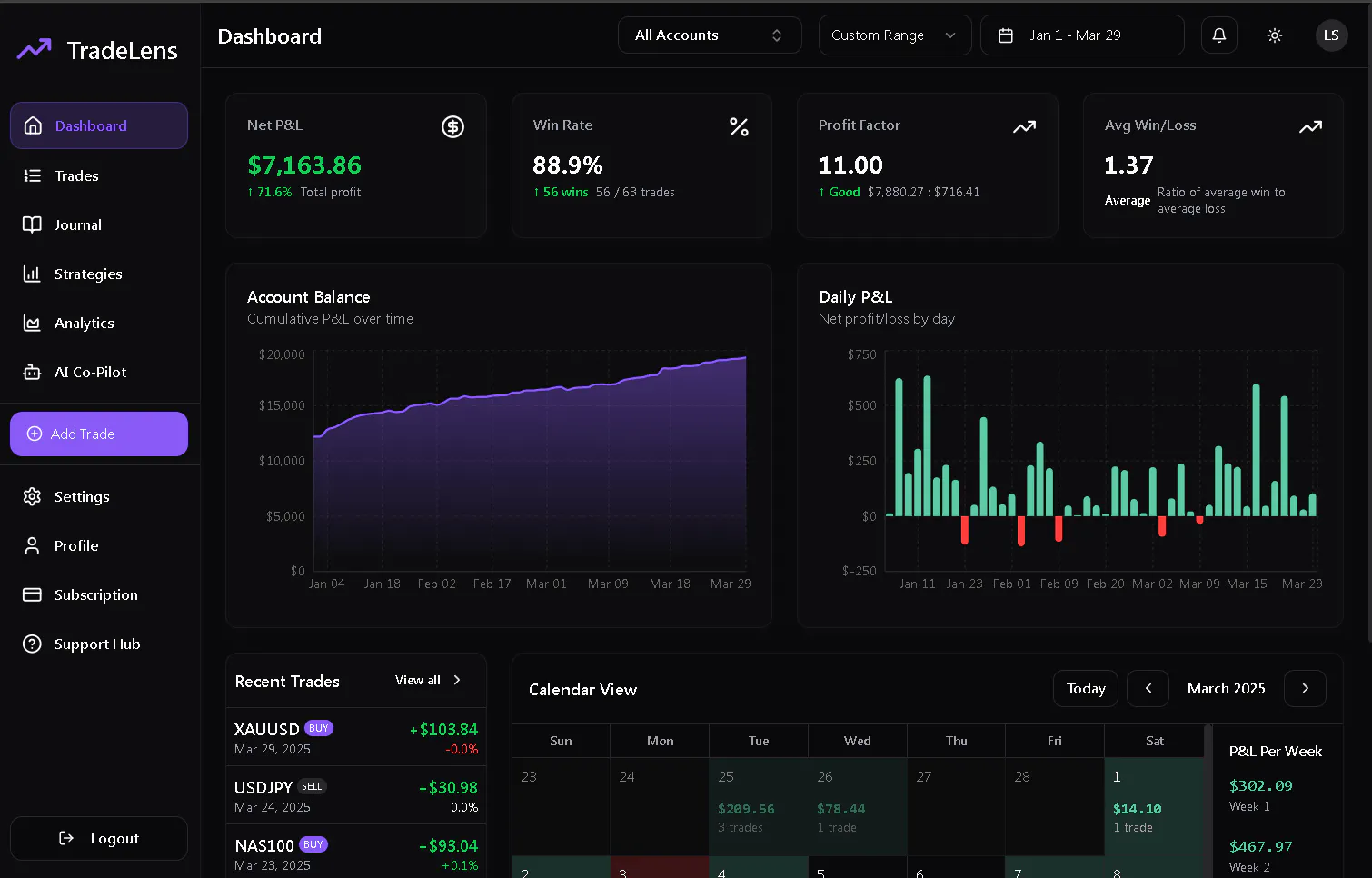
Task: Click the 88.9% Win Rate value
Action: tap(568, 165)
